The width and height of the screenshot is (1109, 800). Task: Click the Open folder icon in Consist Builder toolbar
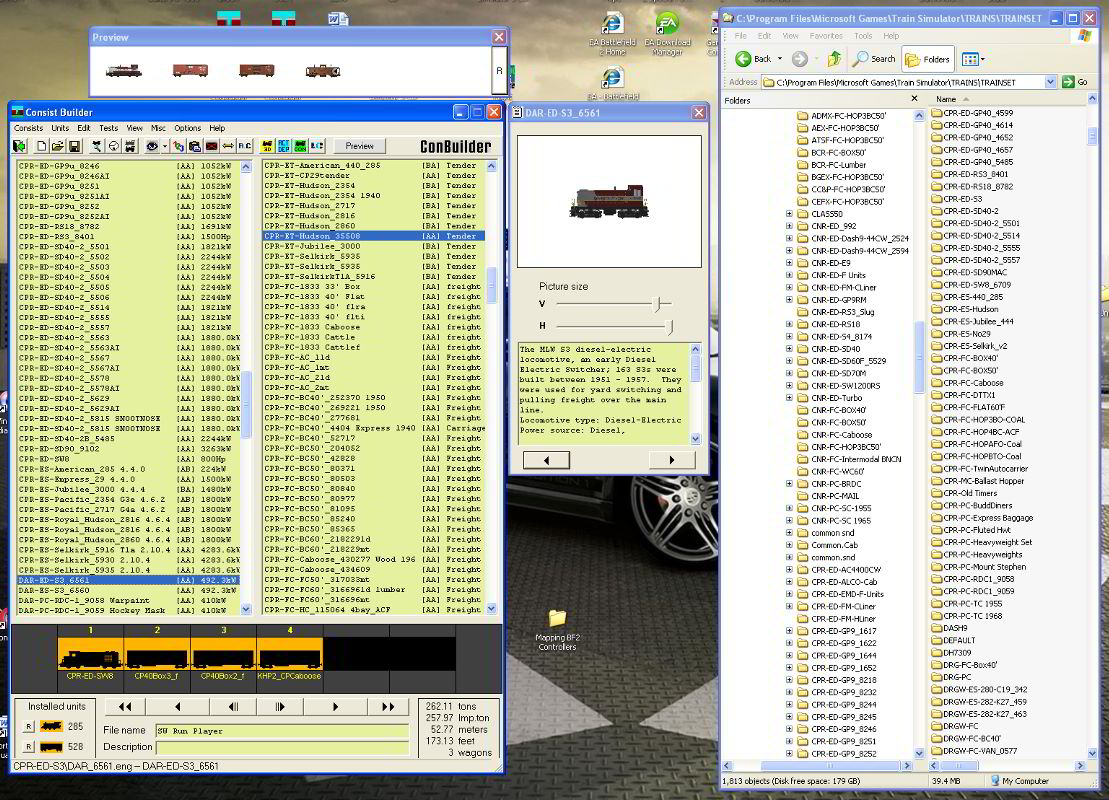point(58,146)
